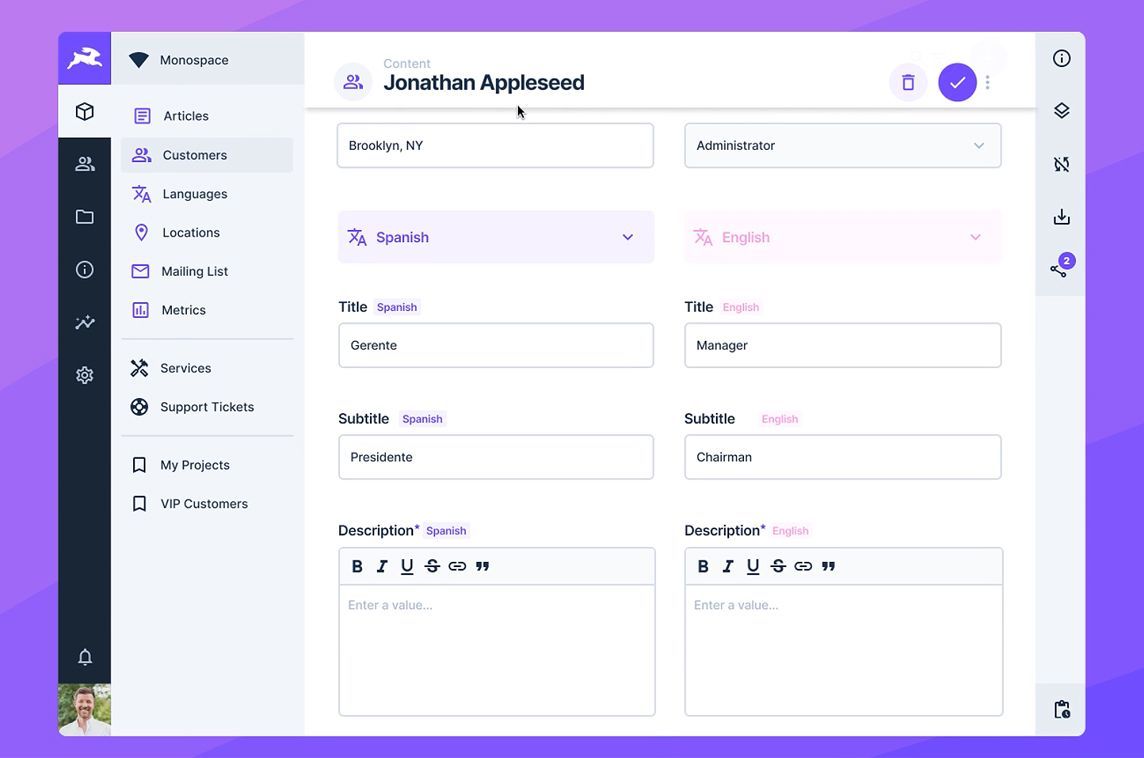Click the purple checkmark save button
The height and width of the screenshot is (758, 1144).
957,82
